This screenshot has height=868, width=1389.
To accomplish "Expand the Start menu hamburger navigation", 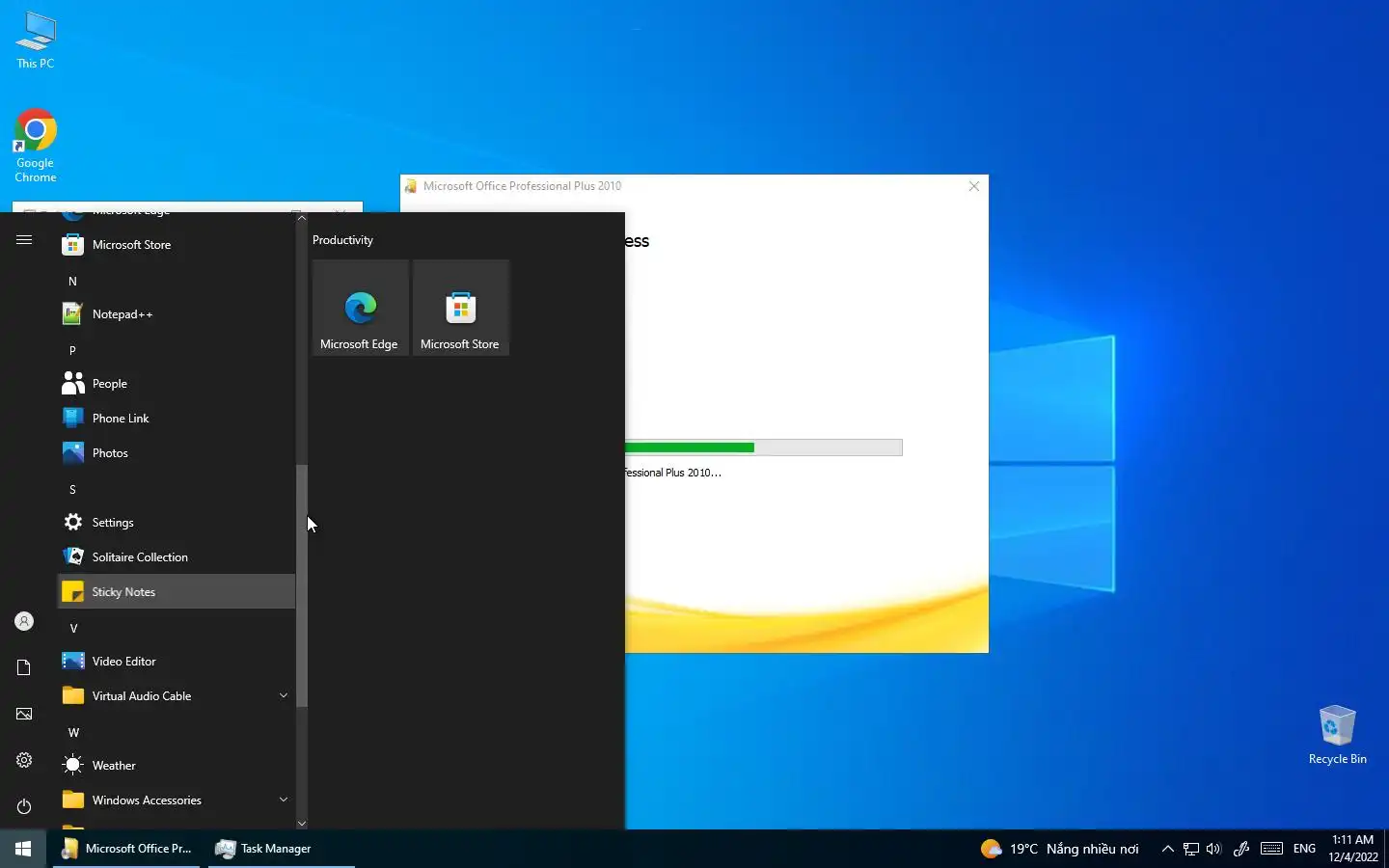I will point(24,239).
